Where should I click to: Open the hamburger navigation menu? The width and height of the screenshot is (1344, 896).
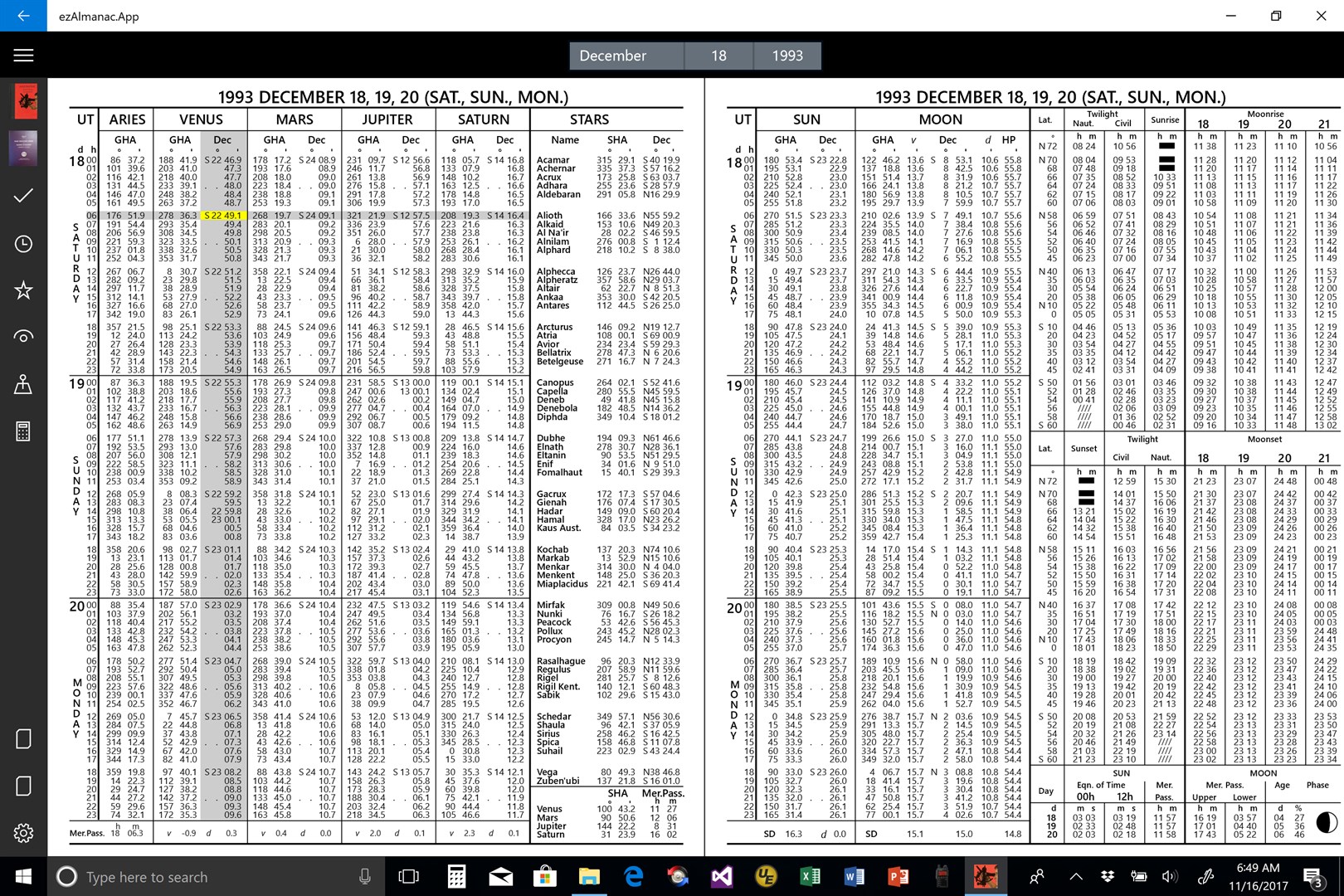[23, 55]
